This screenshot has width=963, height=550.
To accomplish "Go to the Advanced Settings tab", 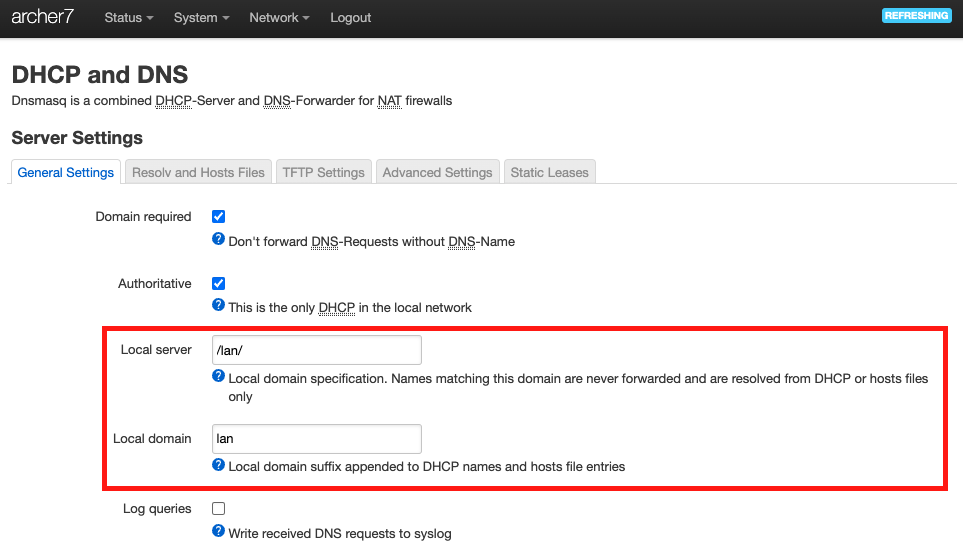I will 437,172.
